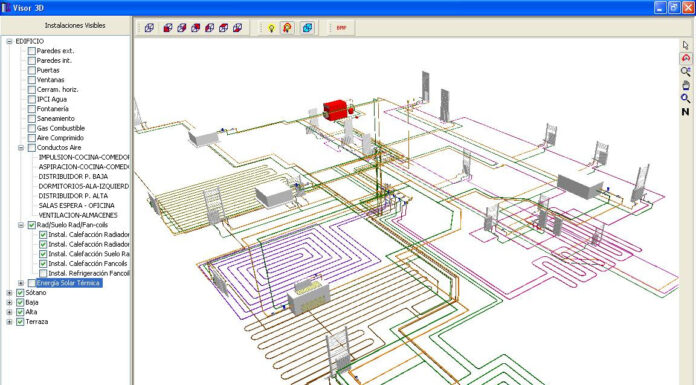
Task: Click the red boiler unit in 3D view
Action: click(336, 110)
